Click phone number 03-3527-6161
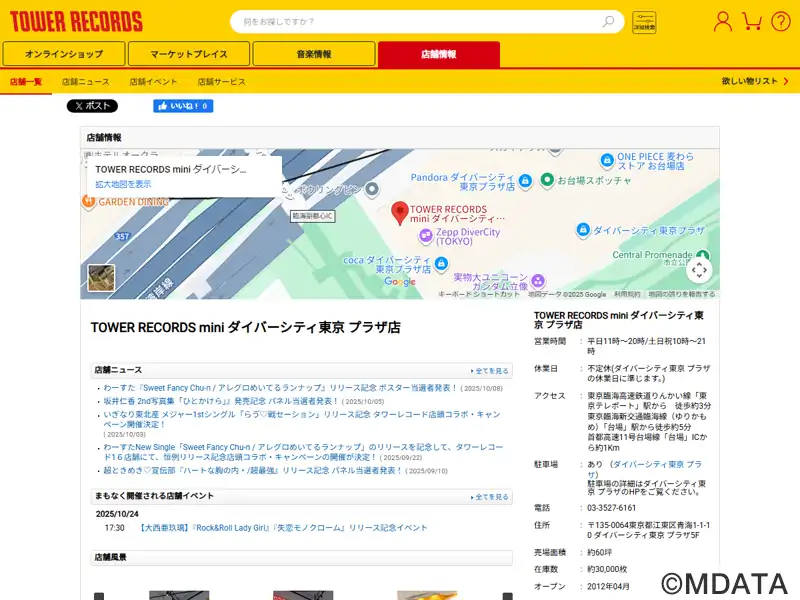The image size is (800, 600). (612, 508)
